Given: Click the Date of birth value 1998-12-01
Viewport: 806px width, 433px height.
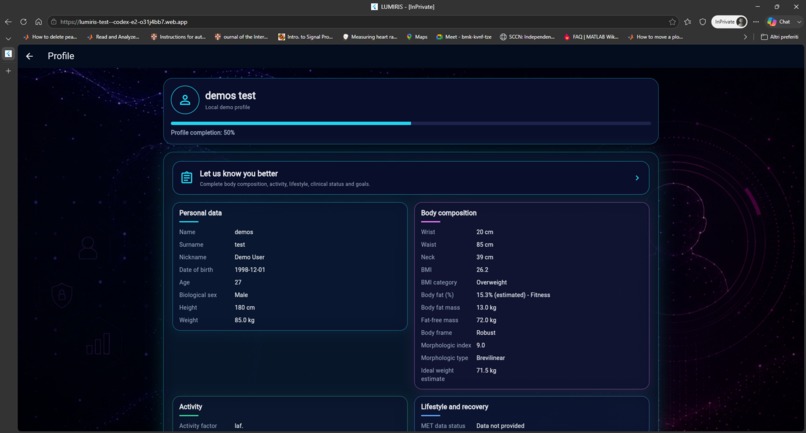Looking at the screenshot, I should [x=250, y=270].
